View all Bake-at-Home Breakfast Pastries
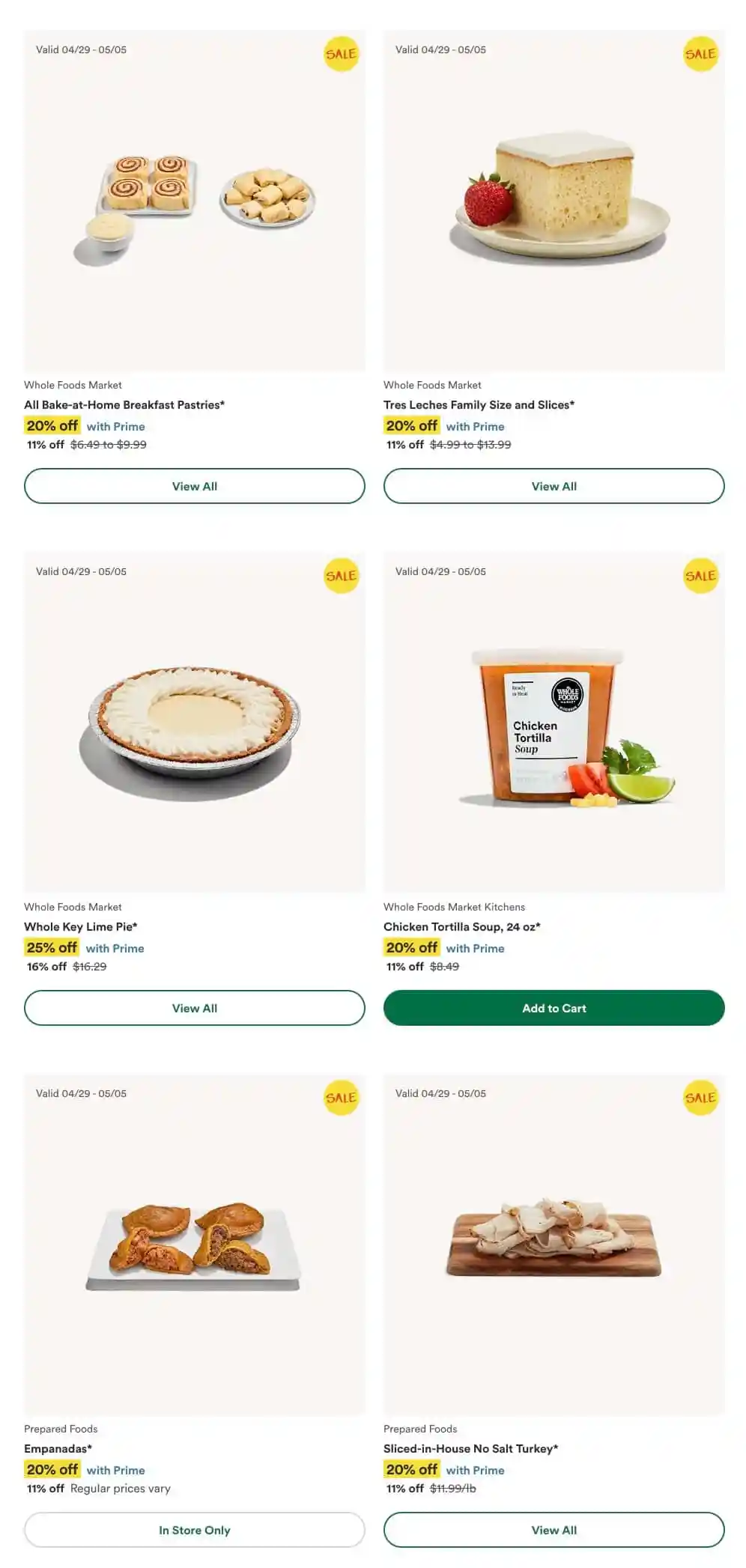Screen dimensions: 746x1568 pyautogui.click(x=195, y=486)
